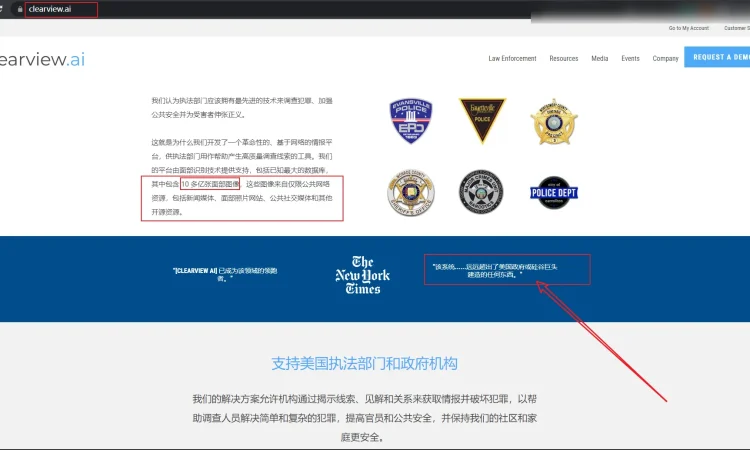The width and height of the screenshot is (750, 450).
Task: Click the Evansville Police EPD badge
Action: 411,122
